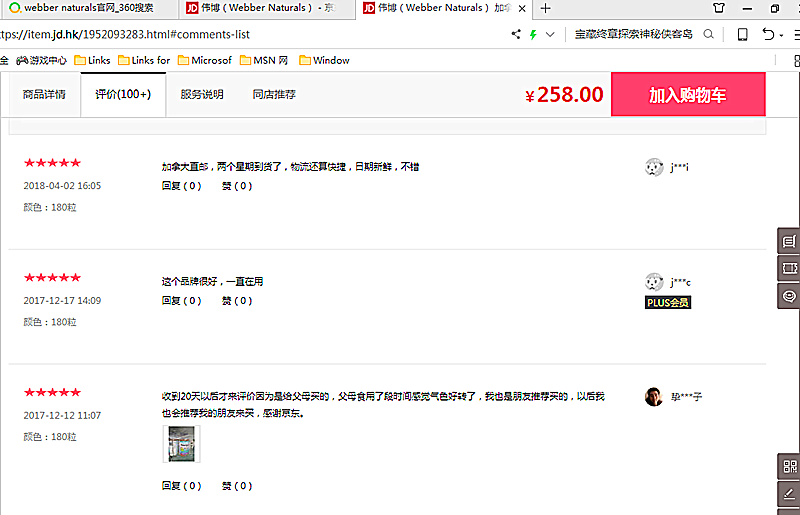Click the QR code sidebar icon
800x515 pixels.
coord(789,467)
